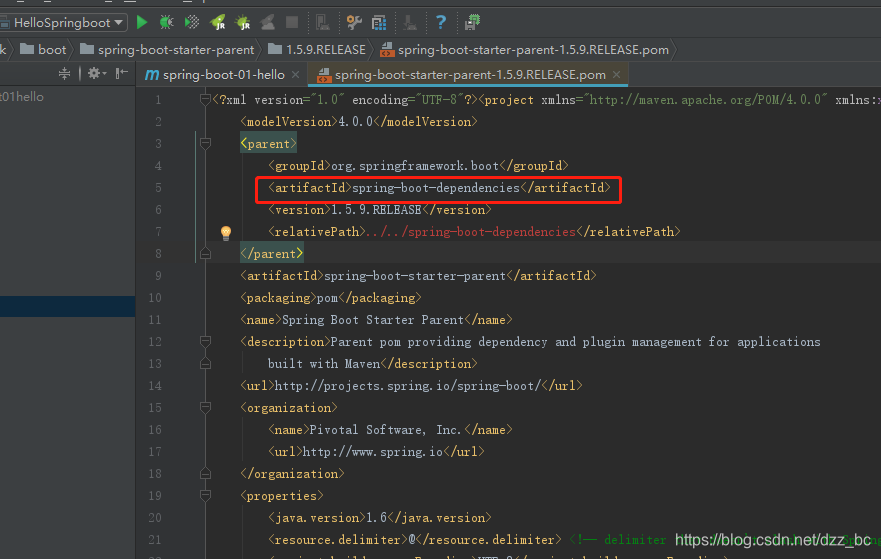Click the spring-boot-dependencies artifactId text
Viewport: 881px width, 559px height.
436,188
